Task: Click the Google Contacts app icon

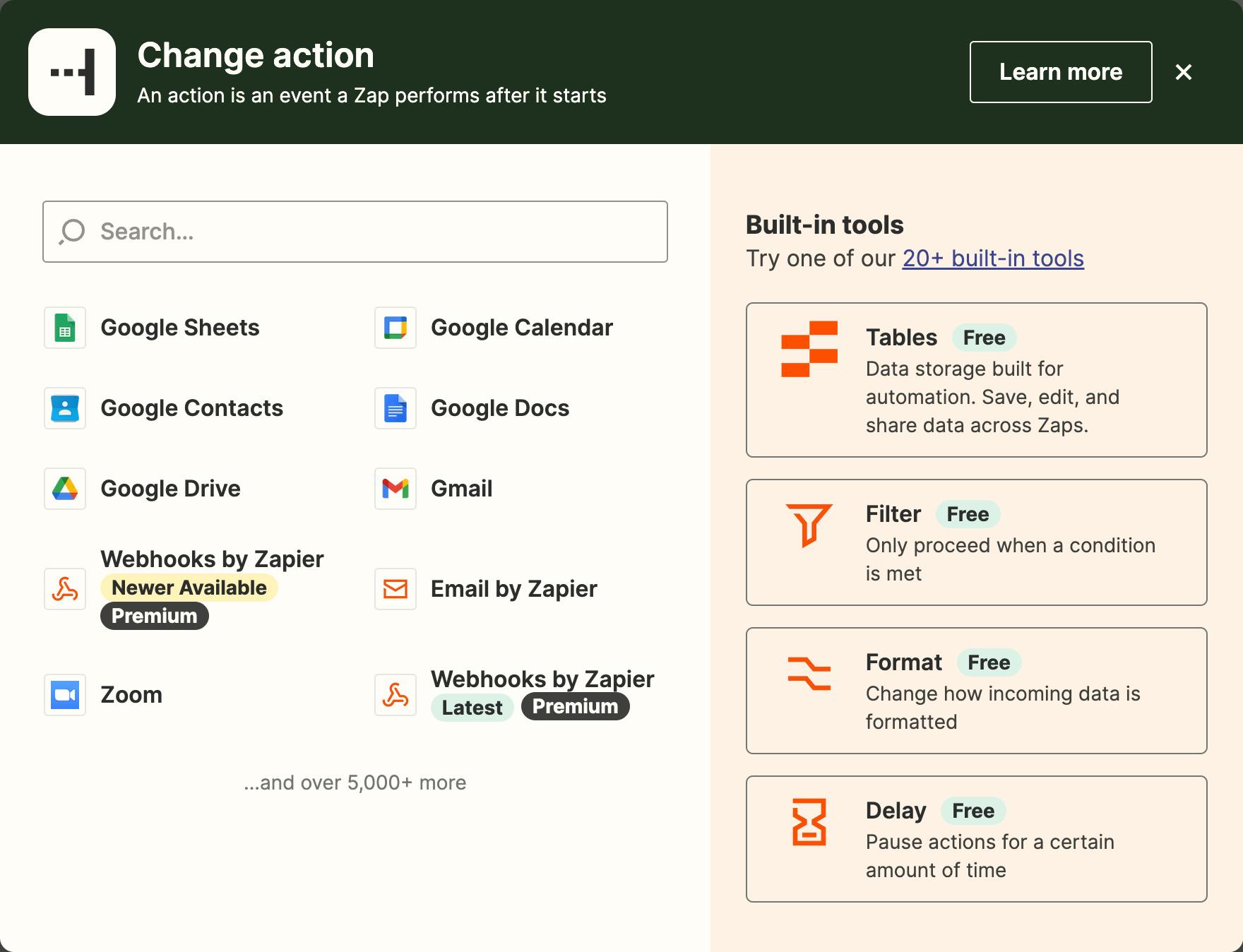Action: click(x=65, y=408)
